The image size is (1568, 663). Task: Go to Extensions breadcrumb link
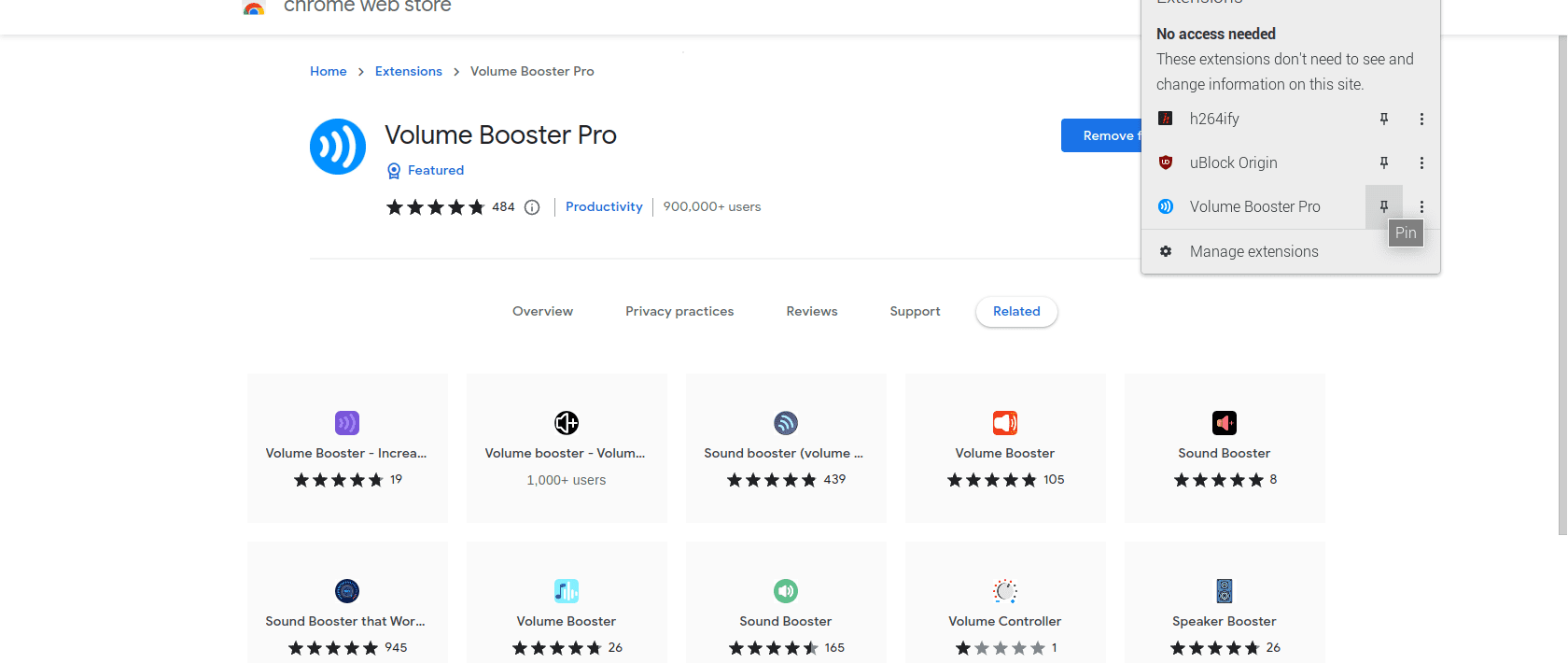409,72
